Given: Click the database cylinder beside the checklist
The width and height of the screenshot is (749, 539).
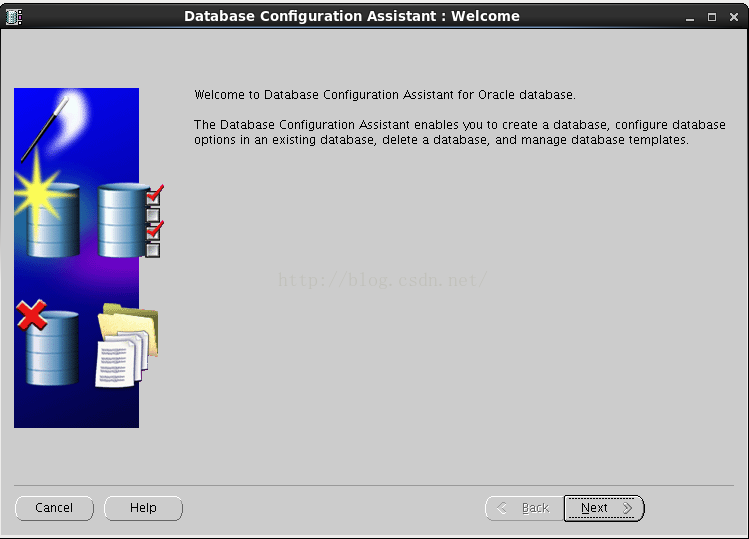Looking at the screenshot, I should (x=121, y=220).
